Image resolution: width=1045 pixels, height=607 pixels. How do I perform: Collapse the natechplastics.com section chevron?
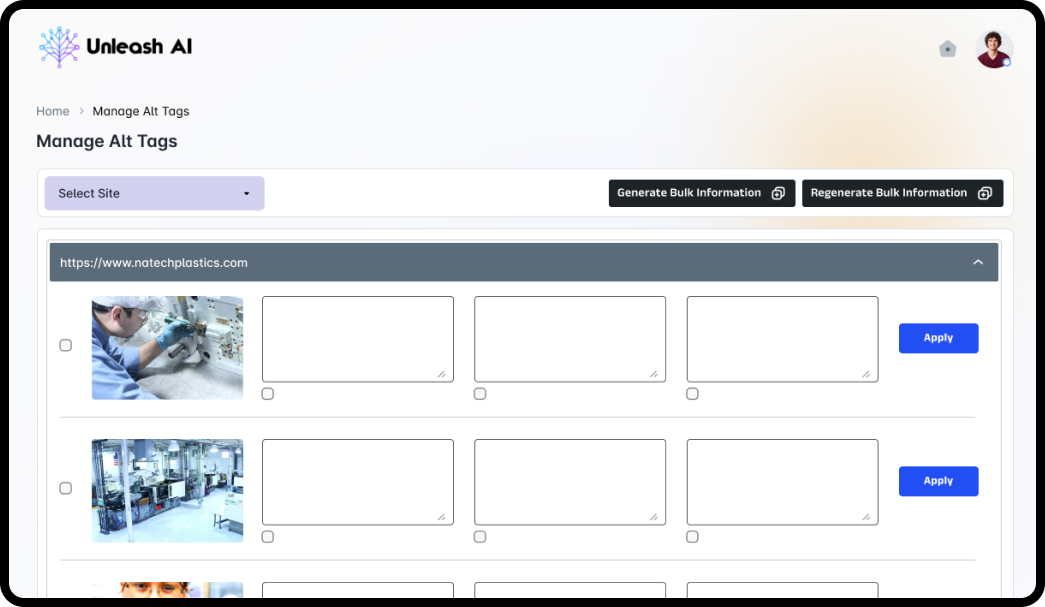pyautogui.click(x=978, y=263)
